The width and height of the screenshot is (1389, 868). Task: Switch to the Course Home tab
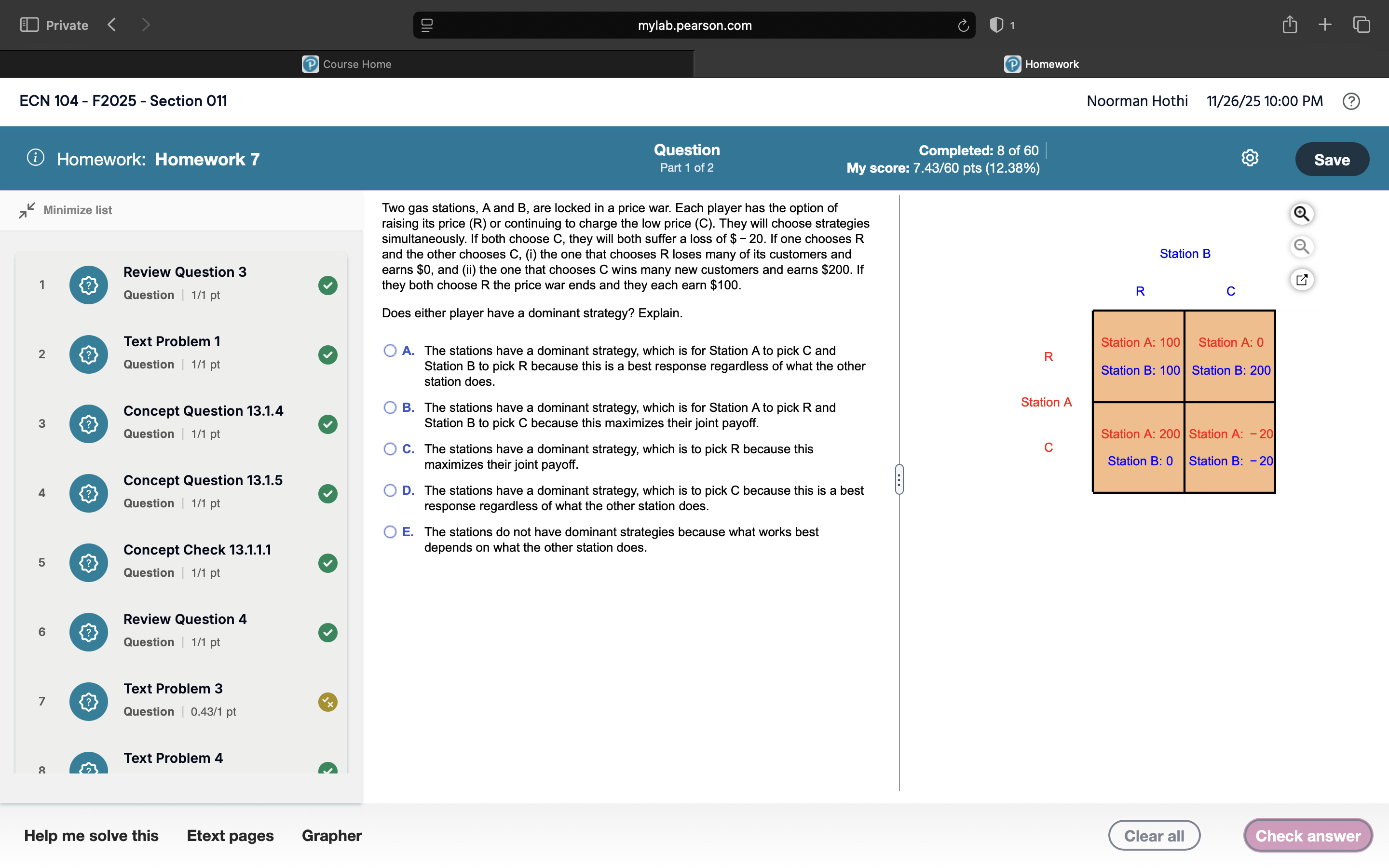347,64
